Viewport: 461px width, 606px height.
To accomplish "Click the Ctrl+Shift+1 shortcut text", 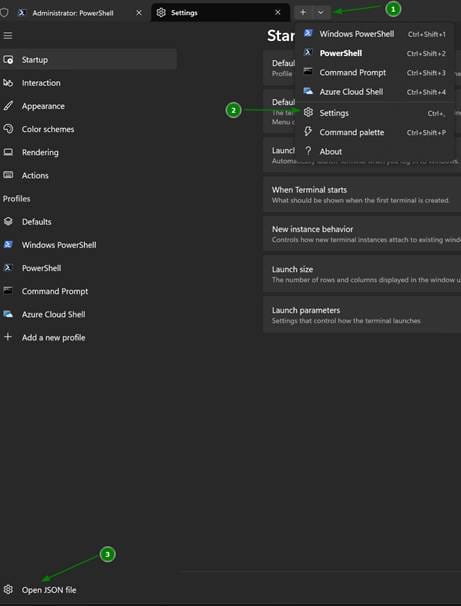I will pyautogui.click(x=427, y=35).
